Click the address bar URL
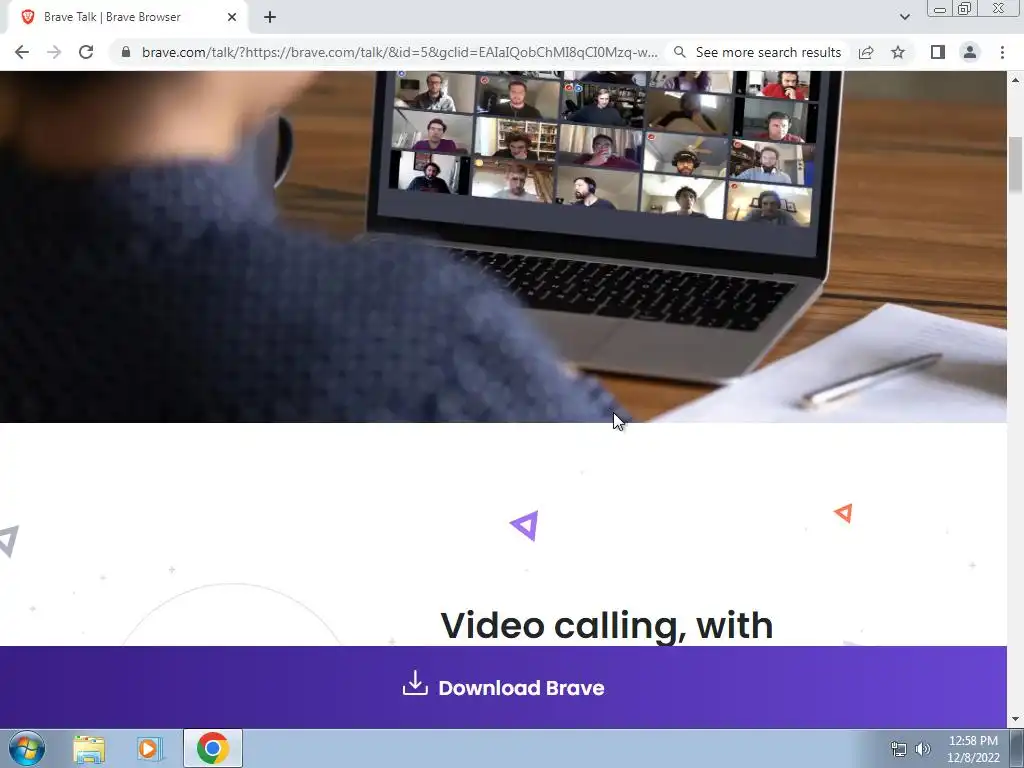The height and width of the screenshot is (768, 1024). pyautogui.click(x=399, y=52)
